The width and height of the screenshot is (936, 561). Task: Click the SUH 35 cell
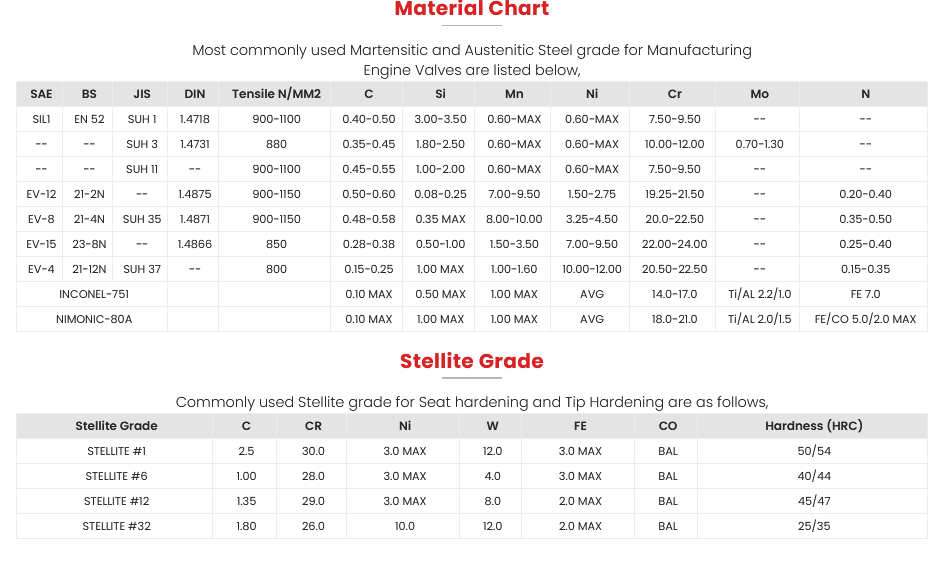click(142, 219)
